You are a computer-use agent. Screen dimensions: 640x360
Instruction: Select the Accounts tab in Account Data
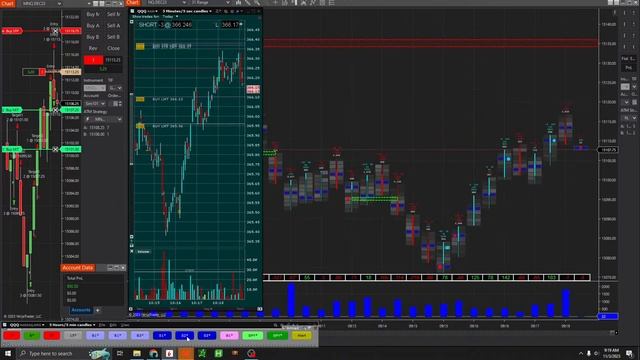(x=81, y=310)
